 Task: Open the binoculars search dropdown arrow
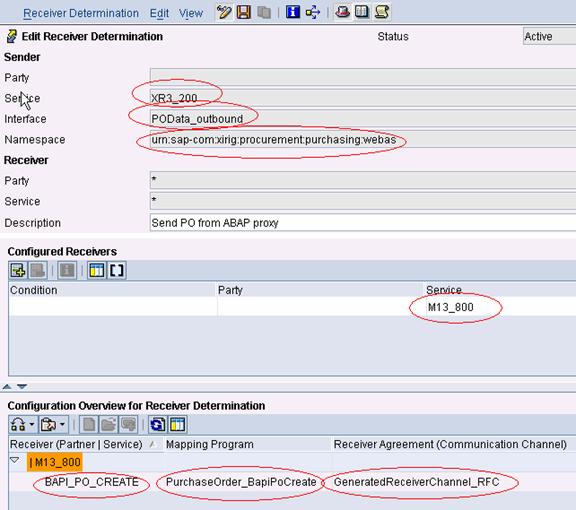[x=32, y=424]
